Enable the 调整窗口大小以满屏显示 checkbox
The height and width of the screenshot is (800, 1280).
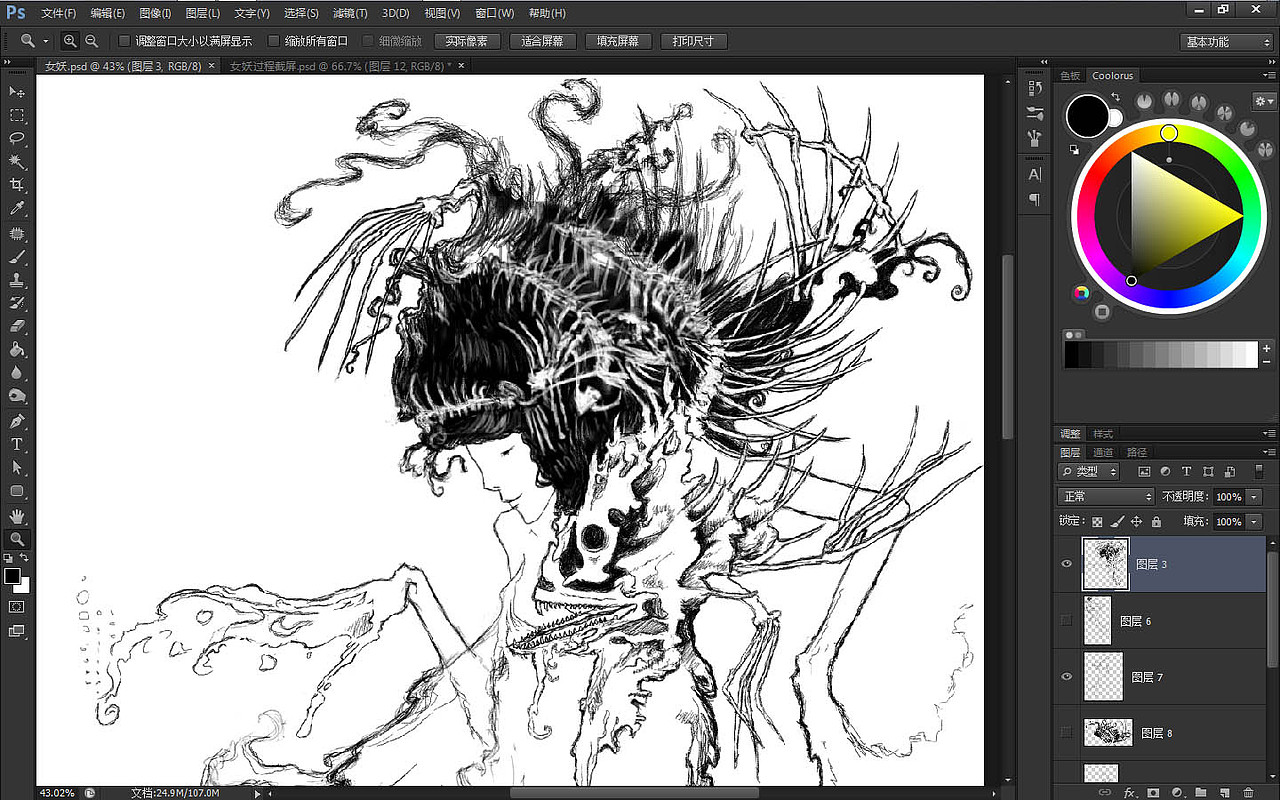[x=125, y=41]
